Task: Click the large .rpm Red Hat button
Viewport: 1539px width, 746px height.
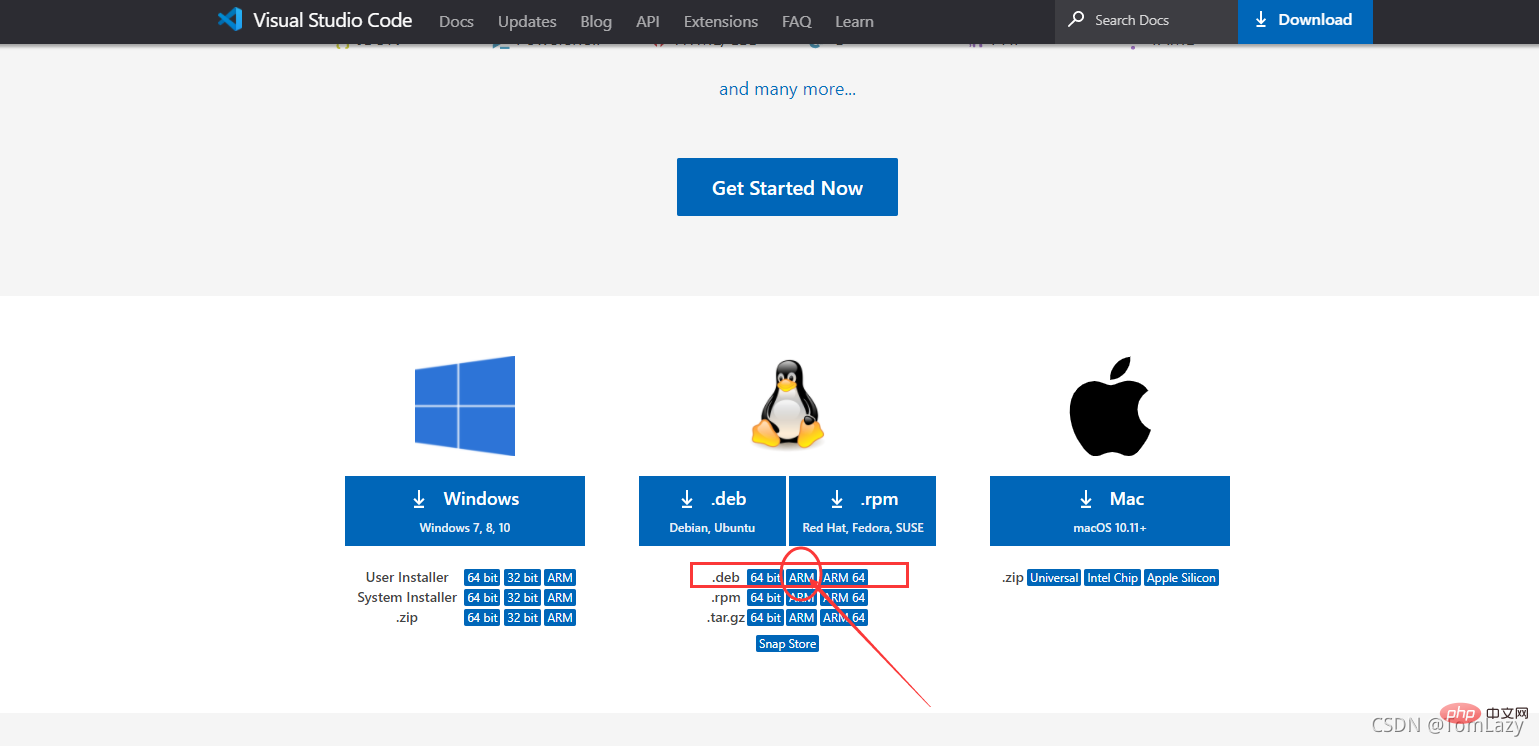Action: point(862,511)
